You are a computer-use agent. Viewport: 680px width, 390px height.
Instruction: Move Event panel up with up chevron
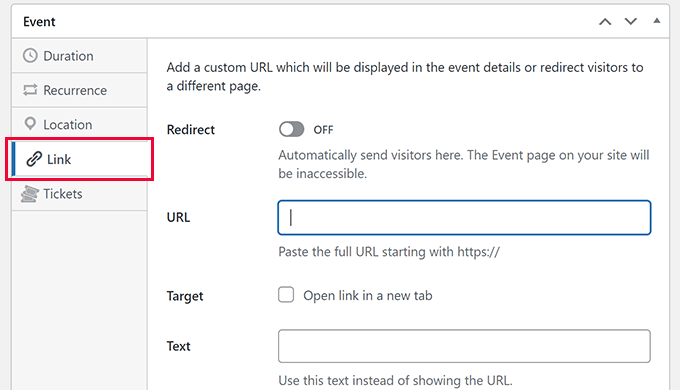click(x=605, y=22)
